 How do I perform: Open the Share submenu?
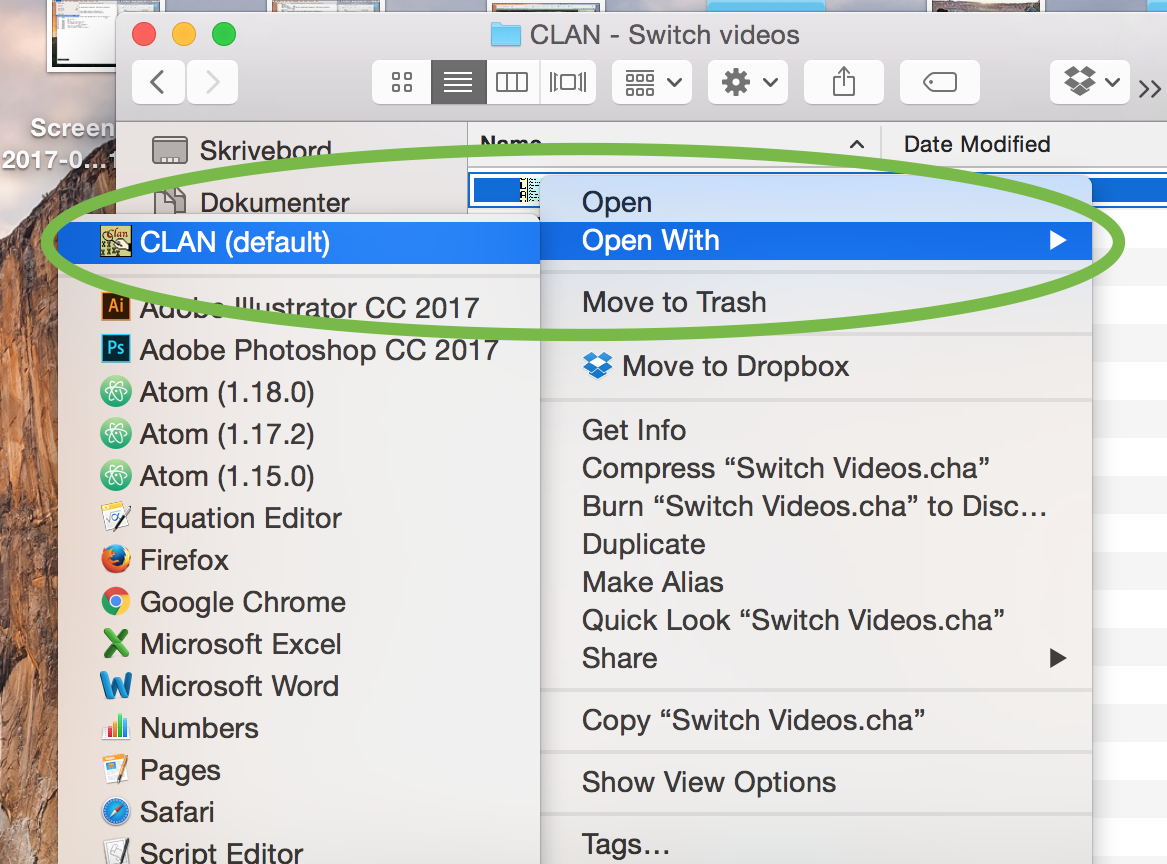[816, 658]
